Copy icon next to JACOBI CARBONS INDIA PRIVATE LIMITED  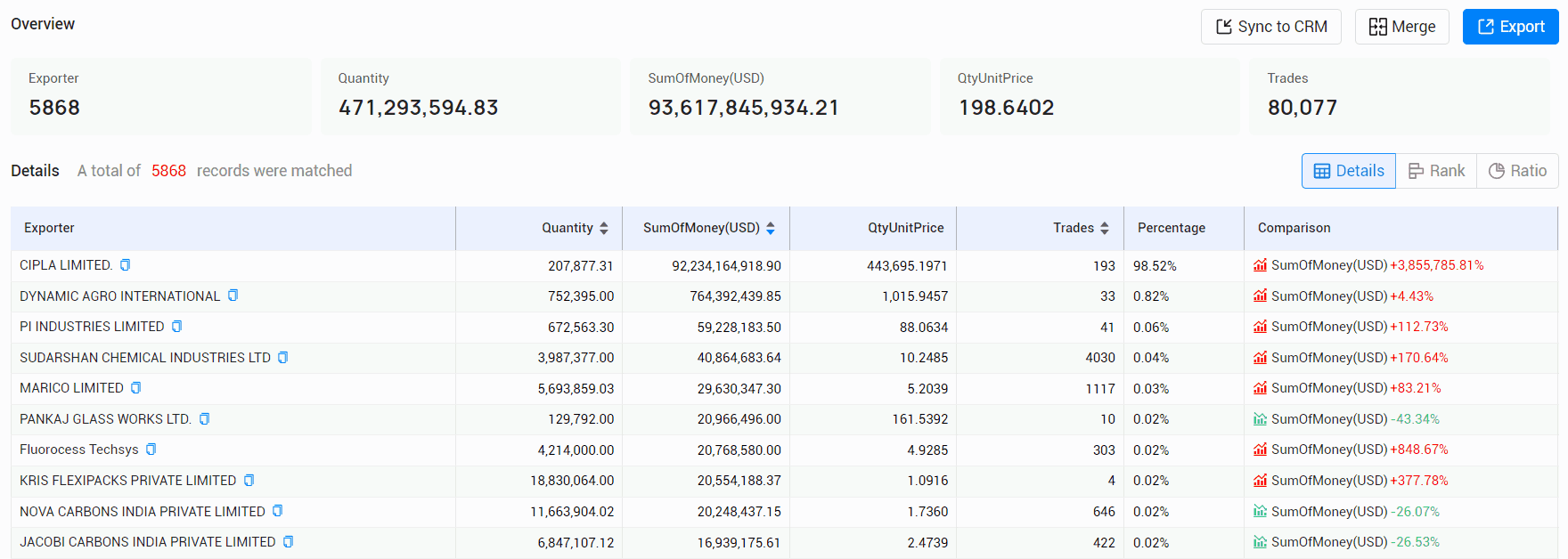coord(289,541)
